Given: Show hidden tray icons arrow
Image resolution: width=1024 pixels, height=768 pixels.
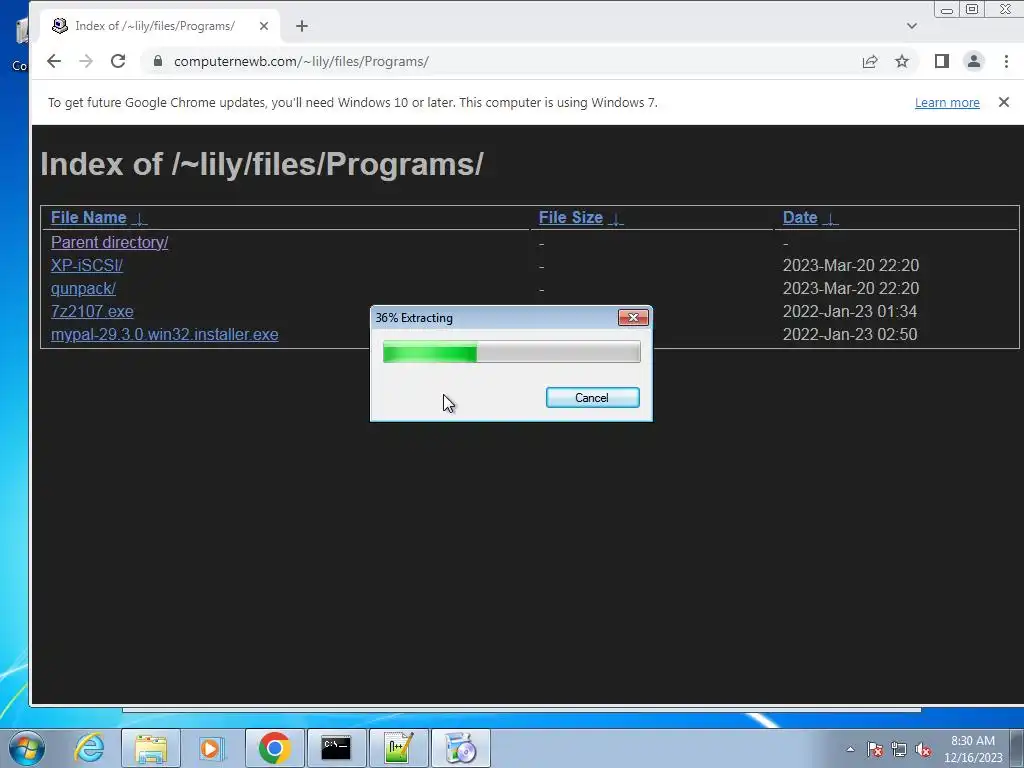Looking at the screenshot, I should point(850,749).
